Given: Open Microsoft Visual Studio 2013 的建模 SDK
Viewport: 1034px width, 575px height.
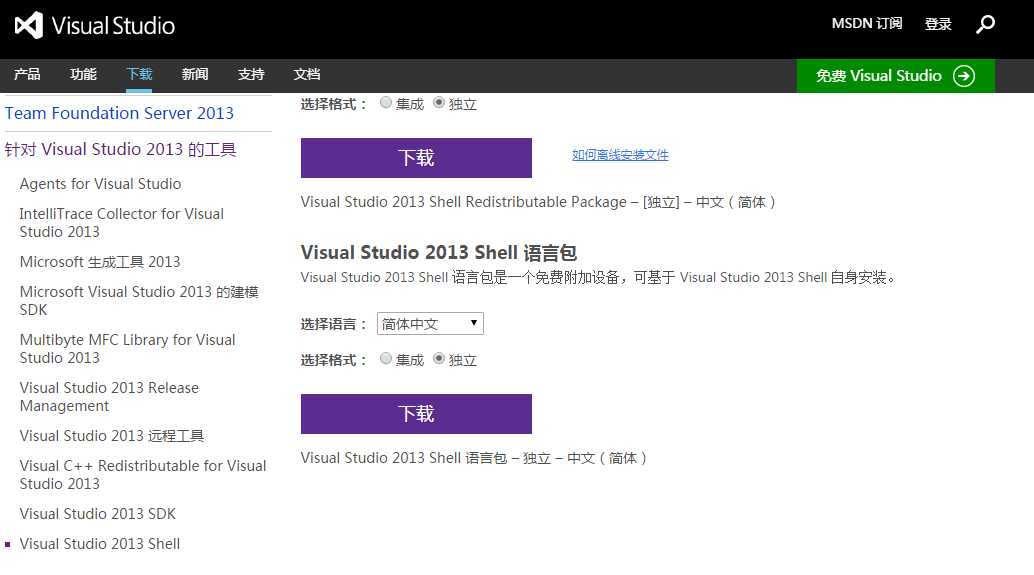Looking at the screenshot, I should [x=139, y=301].
